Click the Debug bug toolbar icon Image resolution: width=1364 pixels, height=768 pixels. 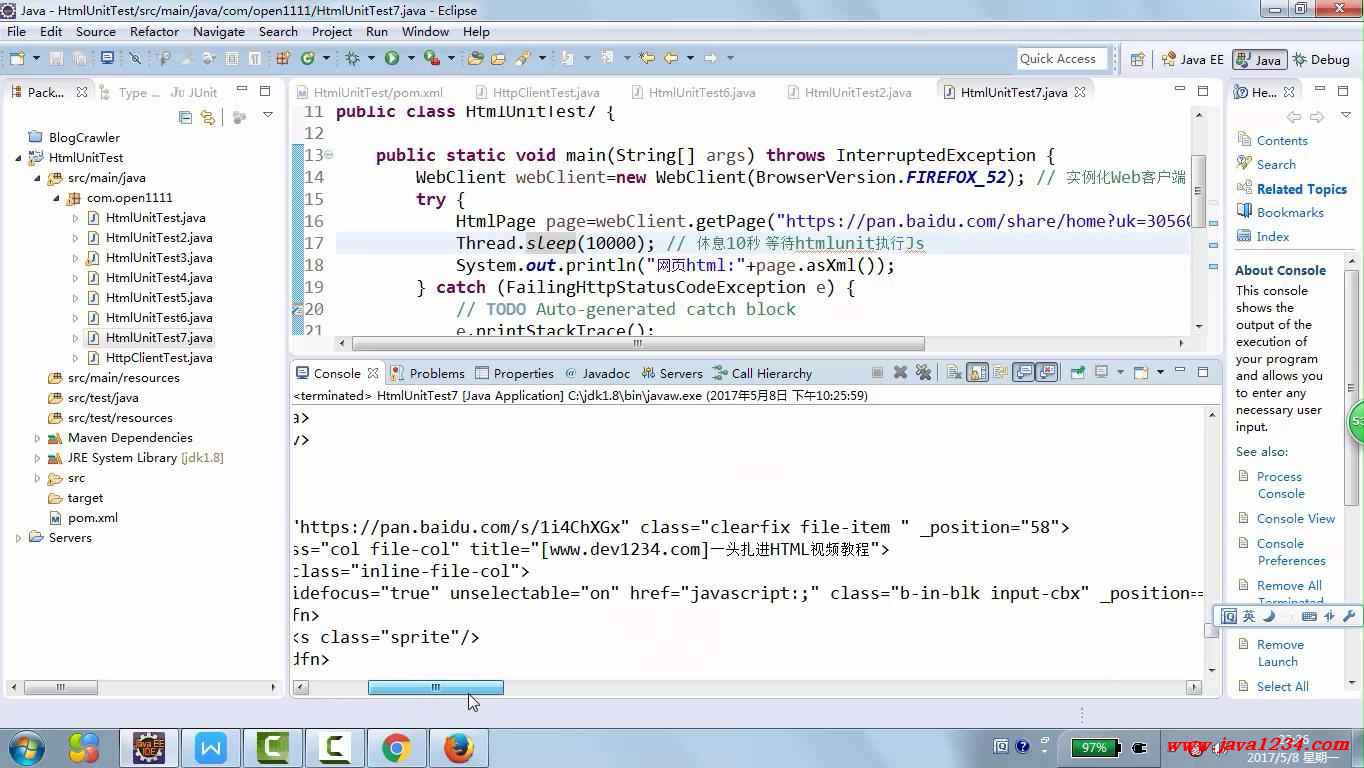(352, 58)
